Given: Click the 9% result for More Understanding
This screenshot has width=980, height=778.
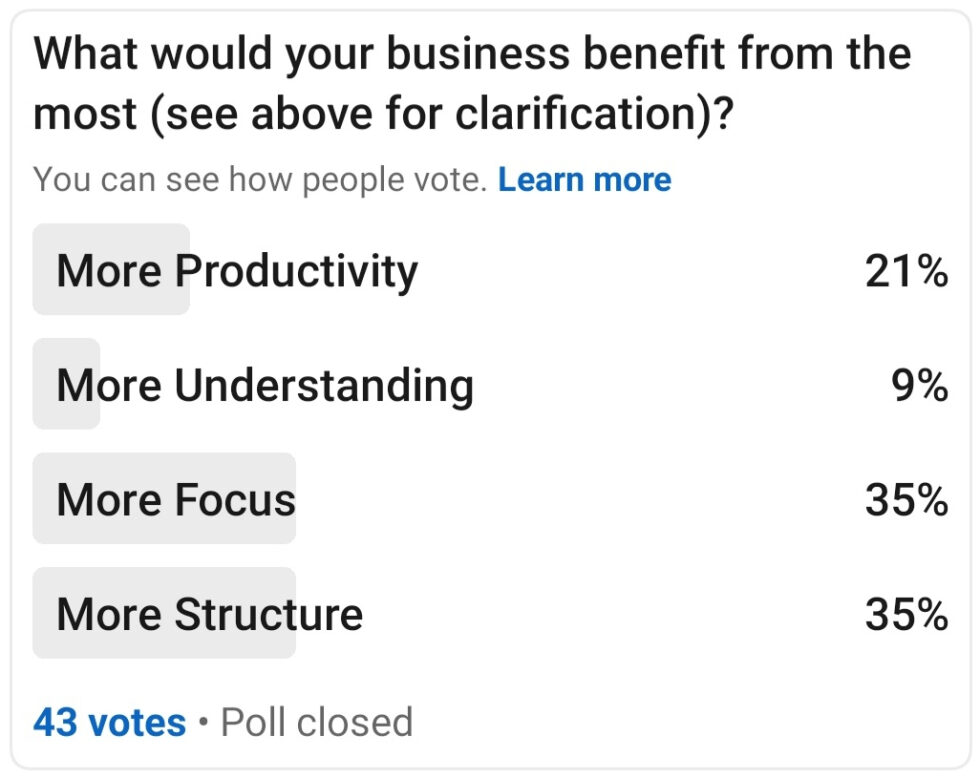Looking at the screenshot, I should point(917,385).
